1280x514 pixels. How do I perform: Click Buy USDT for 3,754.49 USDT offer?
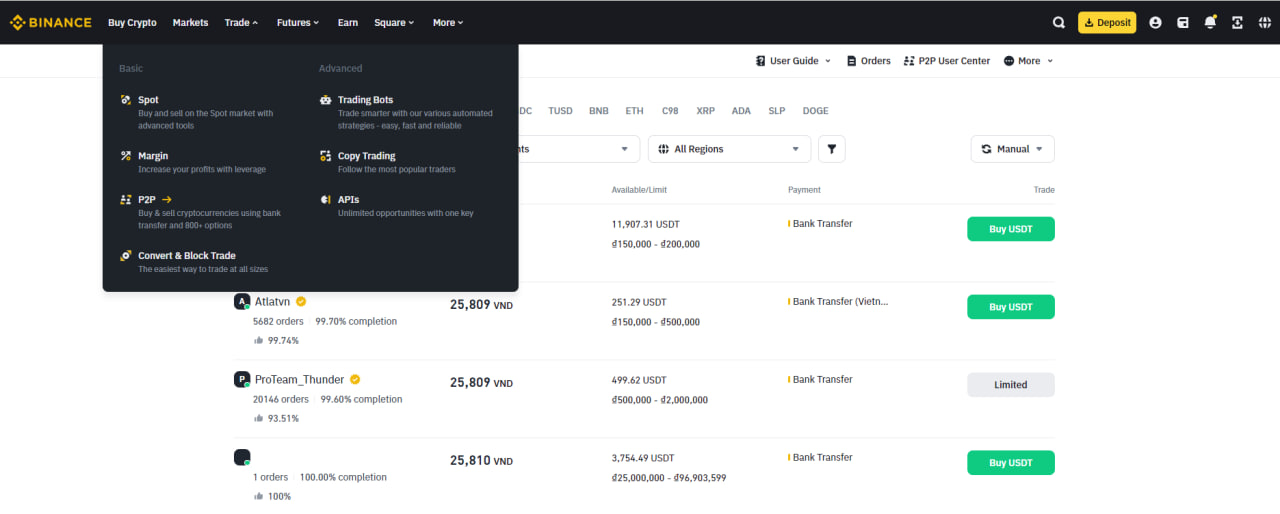tap(1011, 463)
